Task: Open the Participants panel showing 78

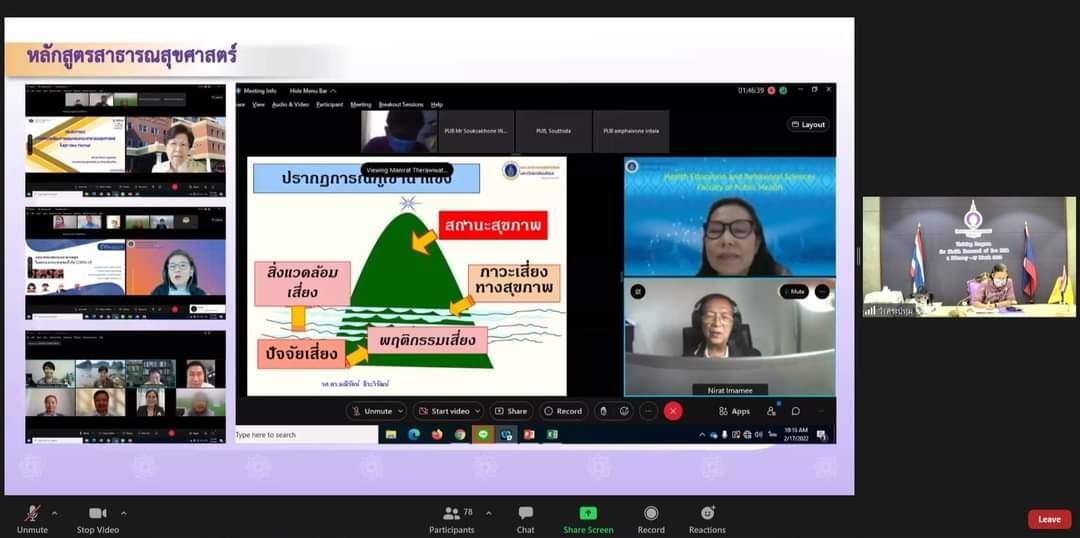Action: click(452, 519)
